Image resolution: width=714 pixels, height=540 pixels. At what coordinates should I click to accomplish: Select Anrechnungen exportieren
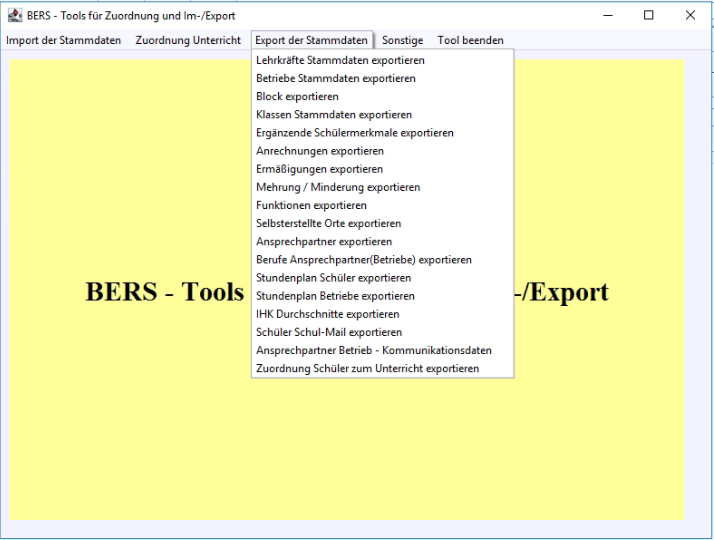point(320,151)
